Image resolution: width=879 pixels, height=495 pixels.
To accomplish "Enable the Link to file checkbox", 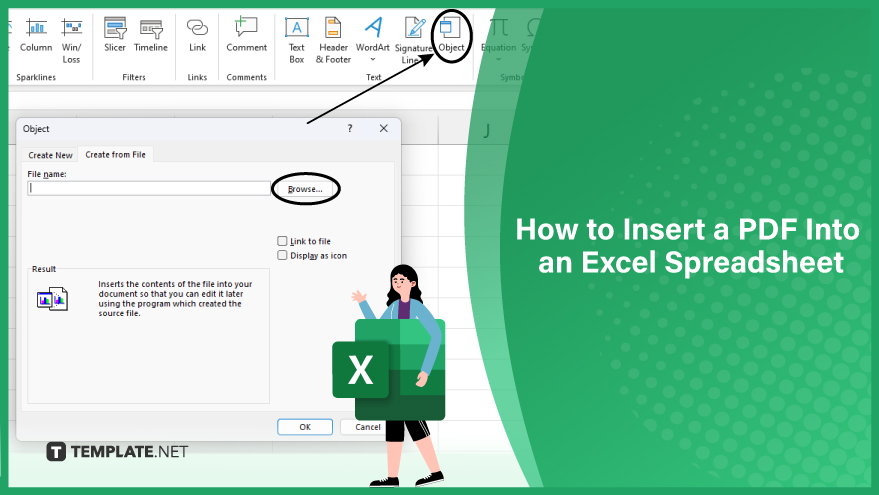I will point(282,241).
